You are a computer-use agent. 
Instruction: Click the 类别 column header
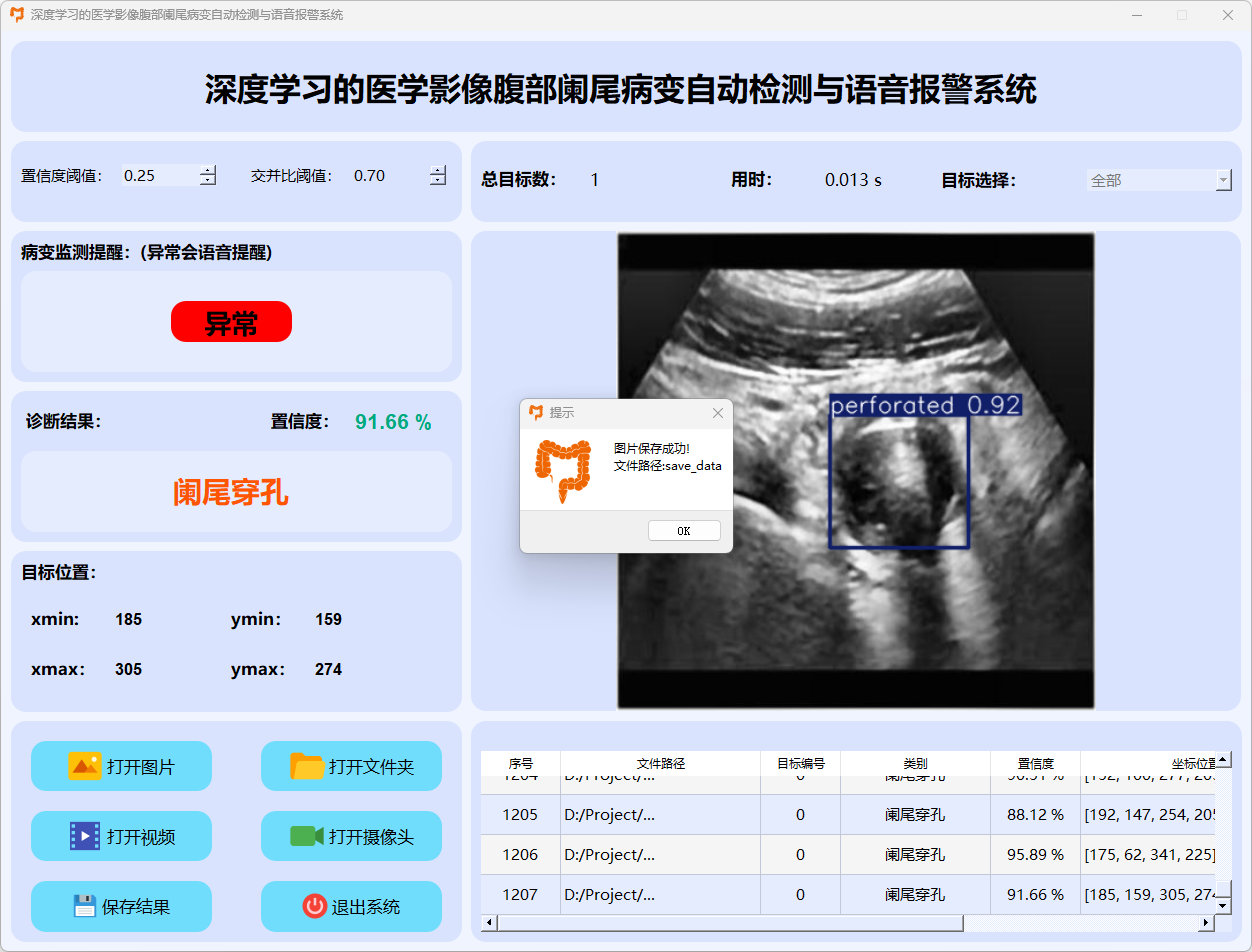coord(915,763)
